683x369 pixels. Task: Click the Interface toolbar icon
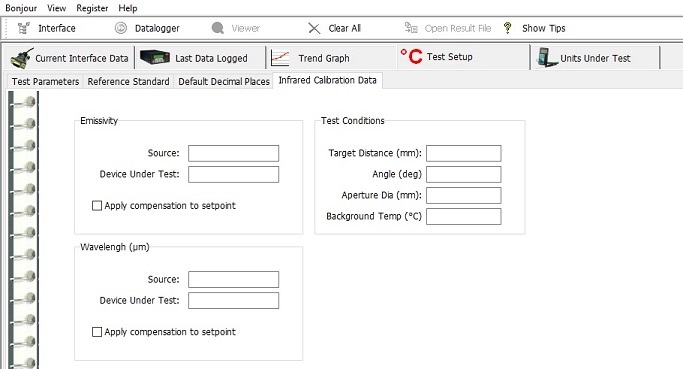point(24,28)
